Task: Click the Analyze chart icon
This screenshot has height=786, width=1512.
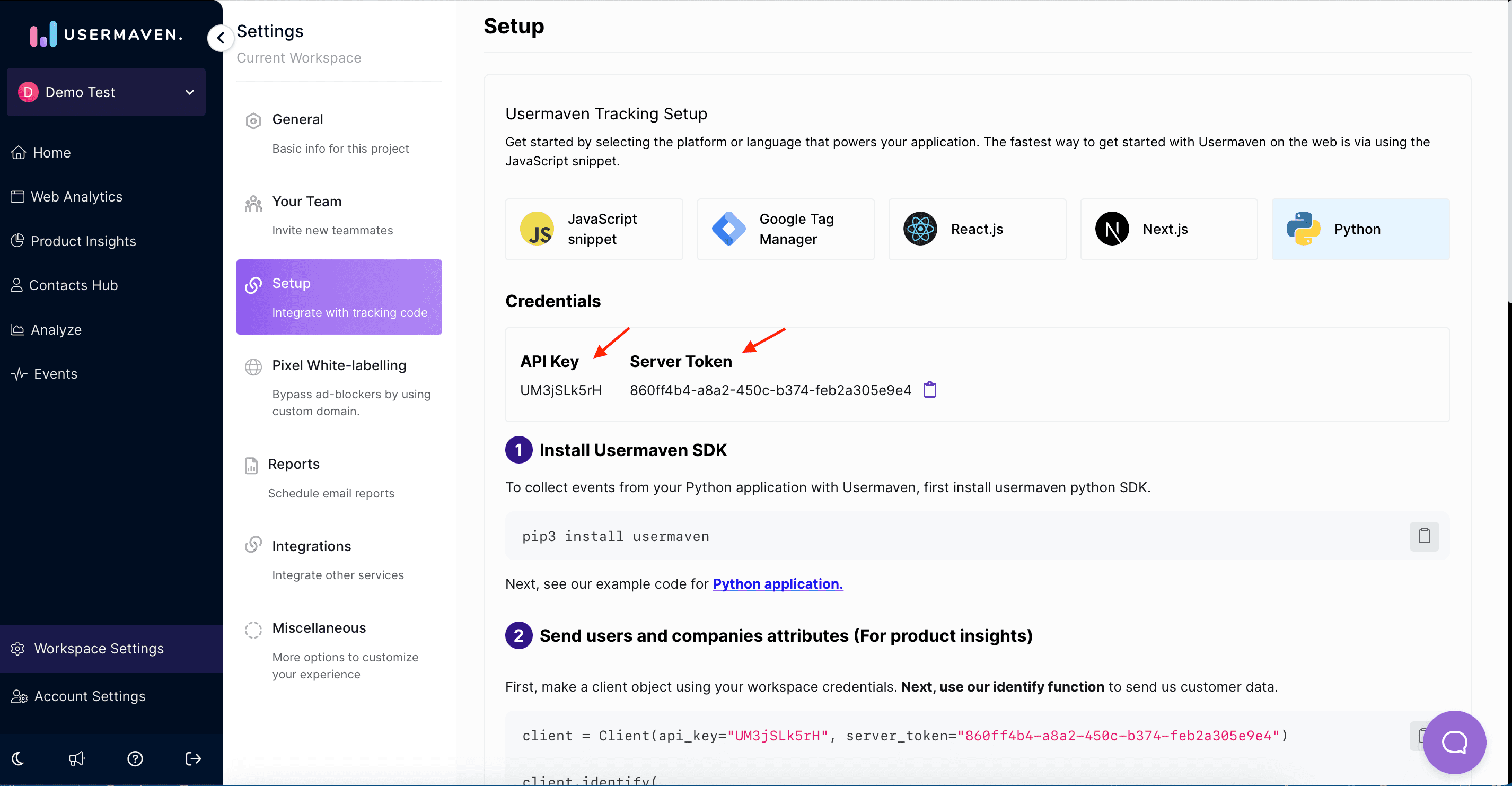Action: tap(17, 330)
